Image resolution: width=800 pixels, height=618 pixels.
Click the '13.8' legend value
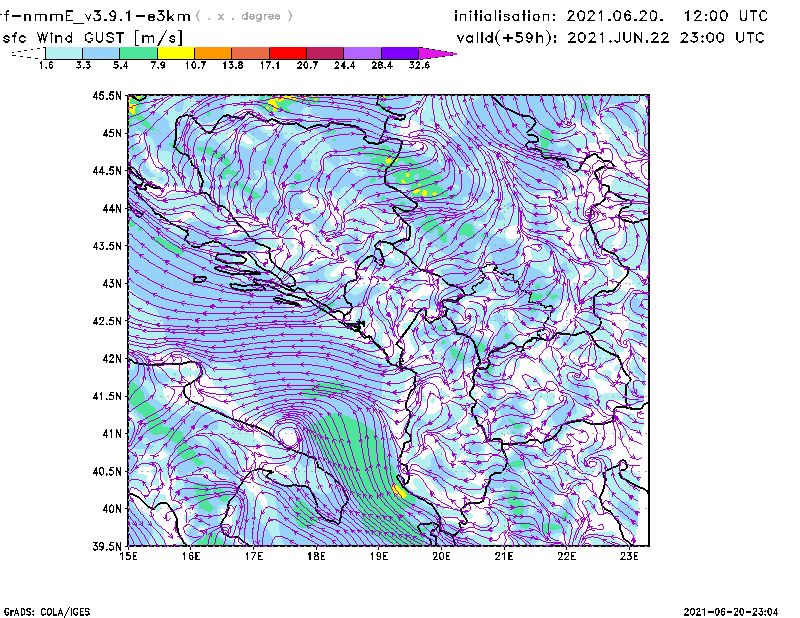coord(233,65)
